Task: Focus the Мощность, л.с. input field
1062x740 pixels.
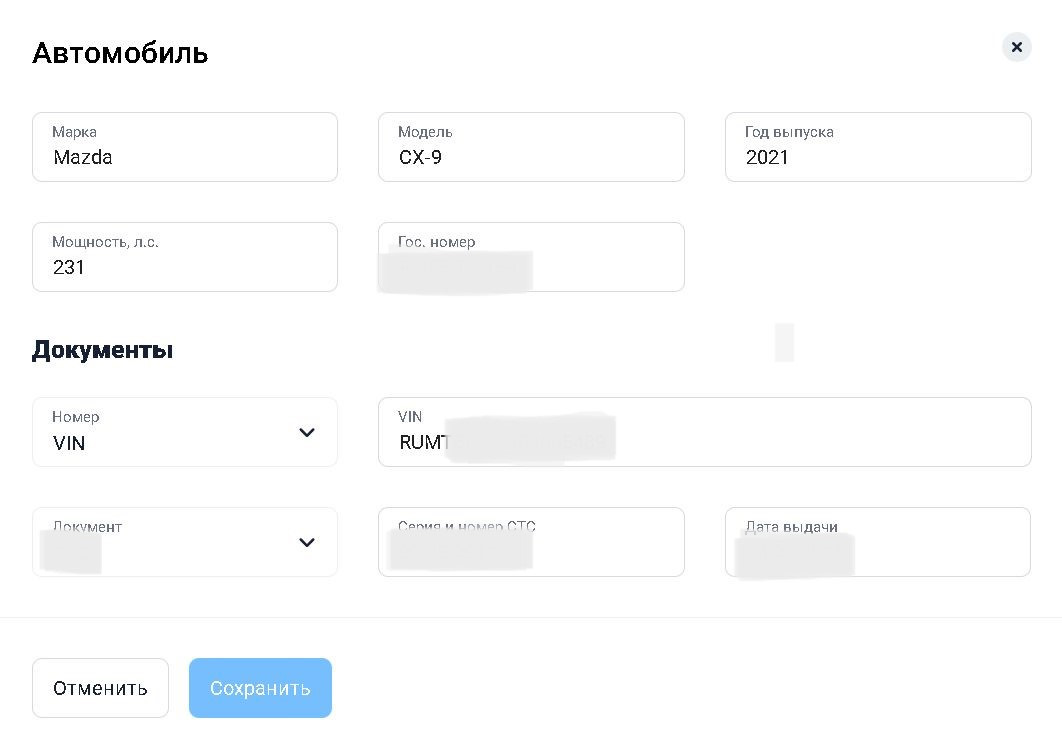Action: click(x=184, y=258)
